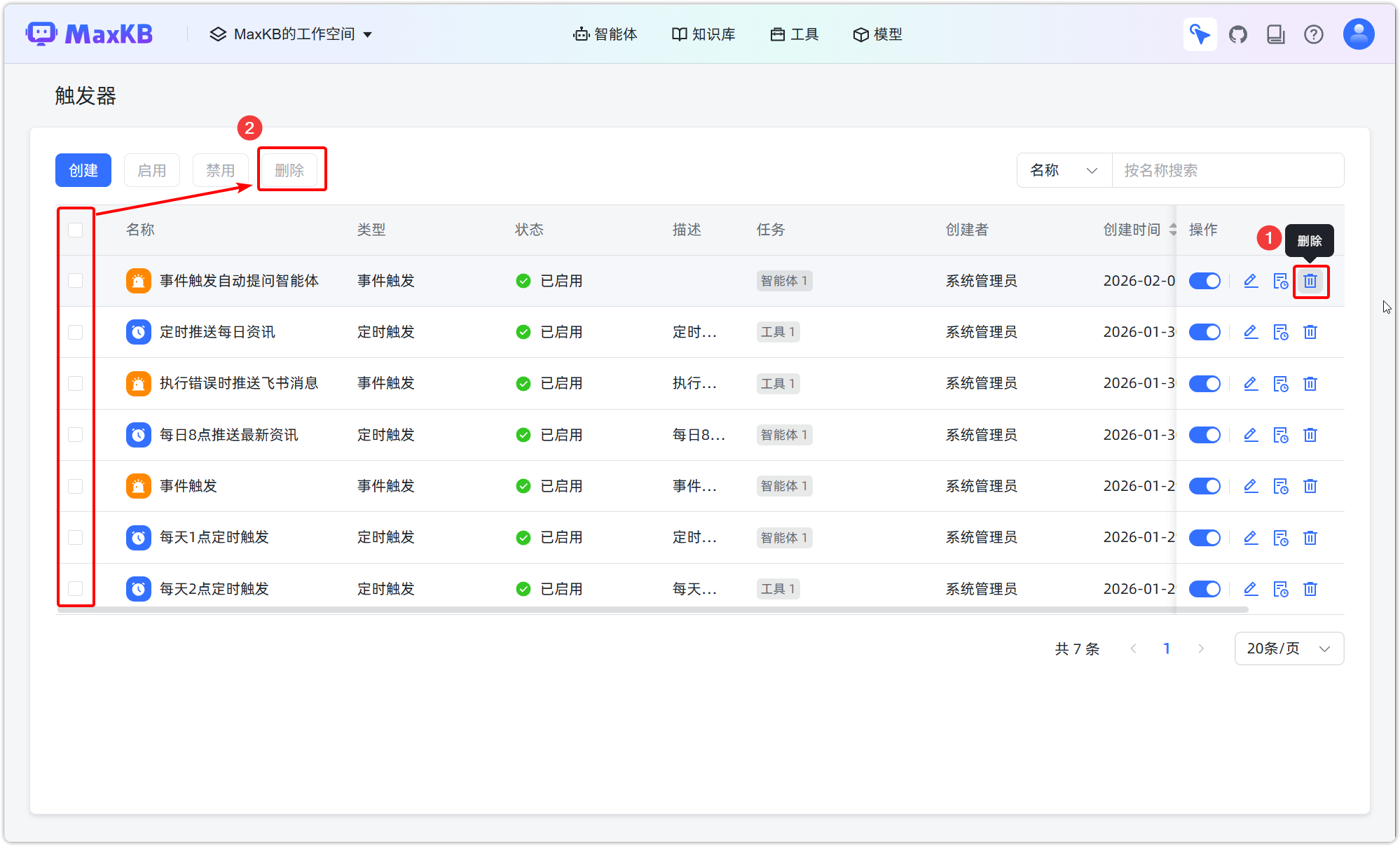Open the 20条/页 page size dropdown

tap(1289, 649)
